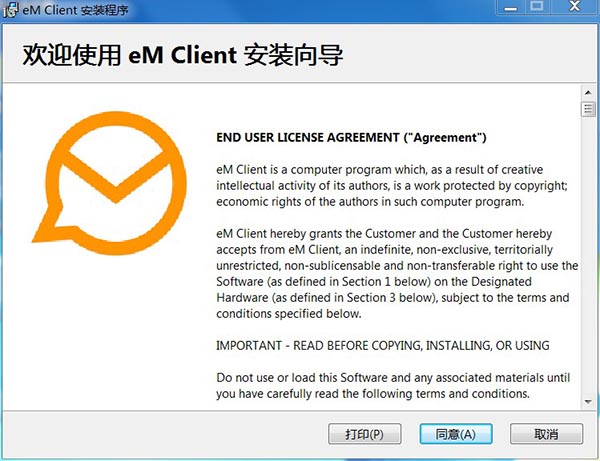Click the paragraph starting "eM Client is a computer program"

(x=392, y=186)
